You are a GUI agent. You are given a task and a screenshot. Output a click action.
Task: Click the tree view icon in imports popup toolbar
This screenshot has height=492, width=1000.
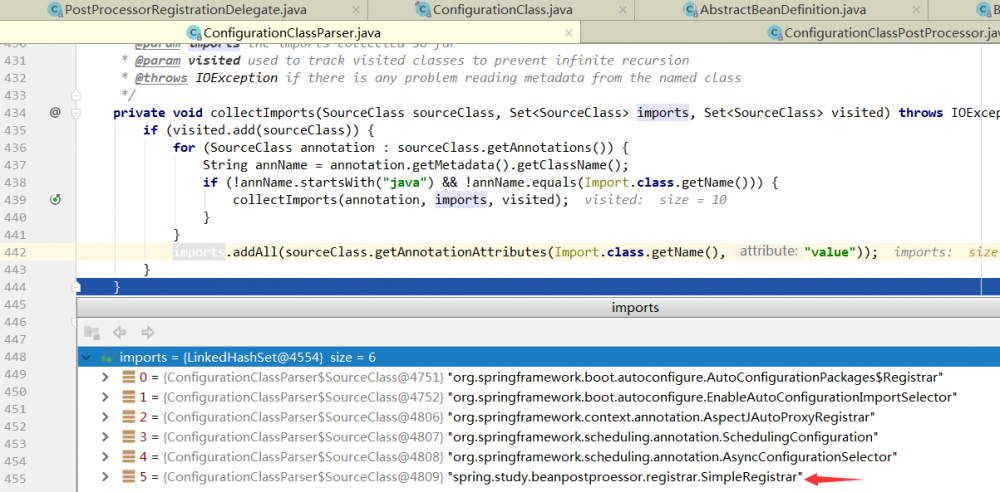click(92, 332)
